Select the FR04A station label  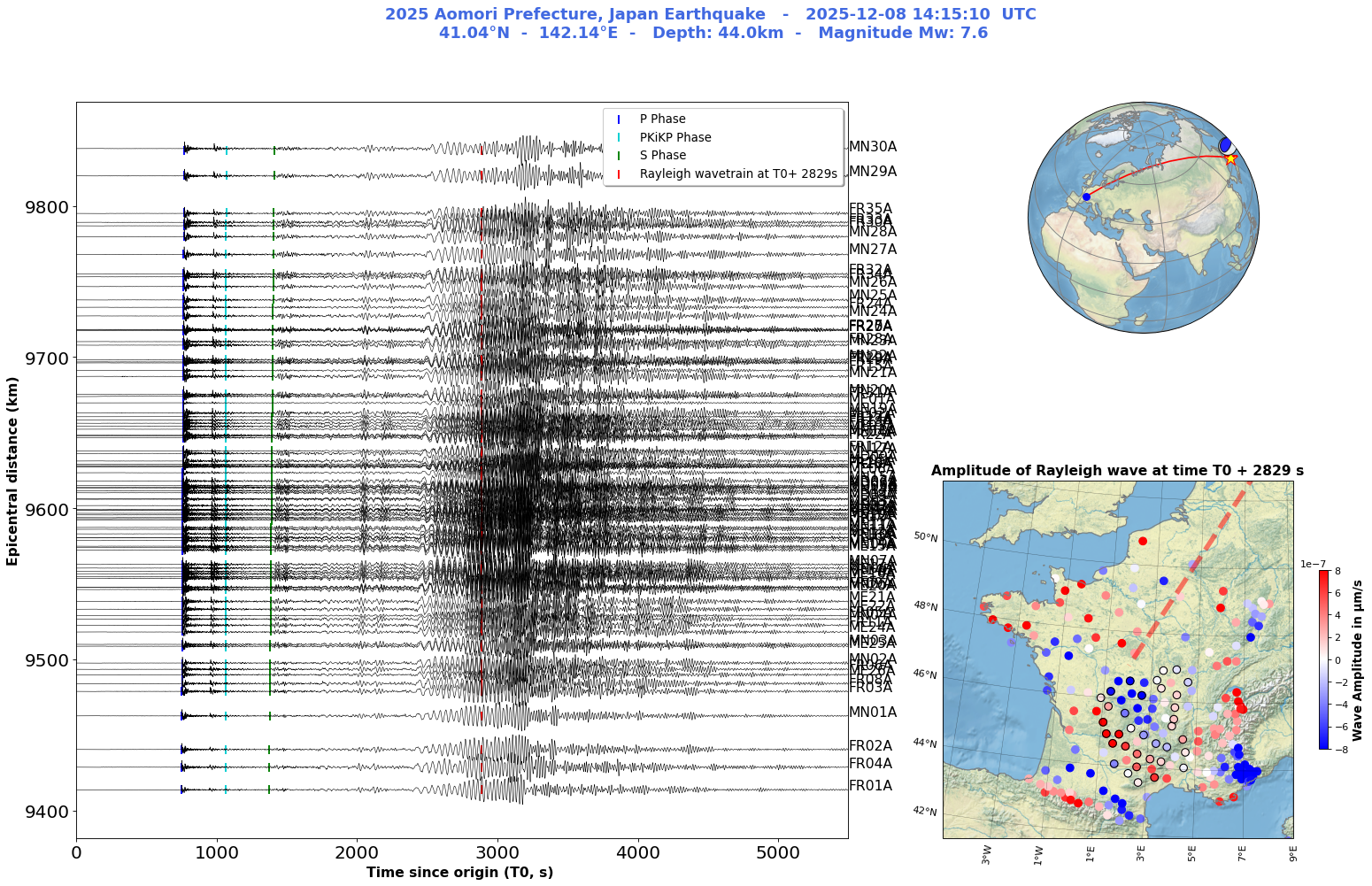(870, 764)
